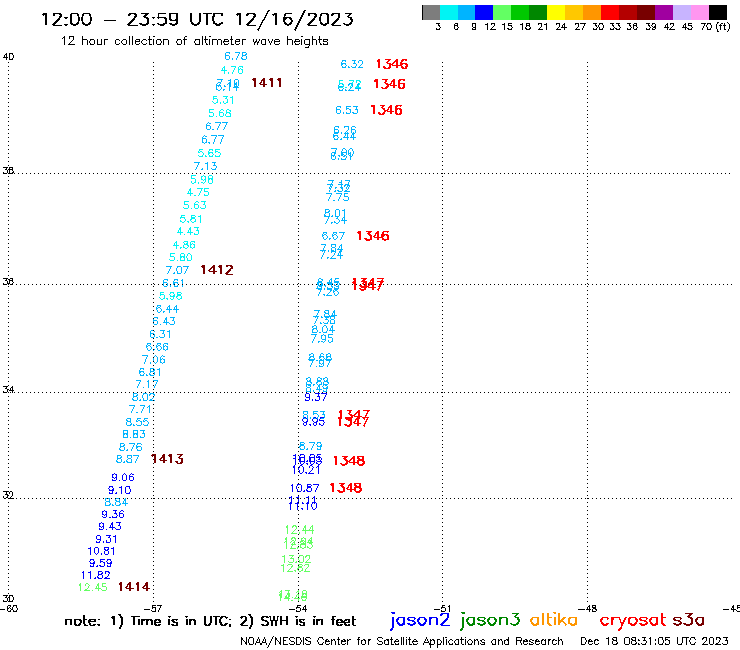Screen dimensions: 740x650
Task: Click the "40" latitude axis label
Action: coord(8,57)
